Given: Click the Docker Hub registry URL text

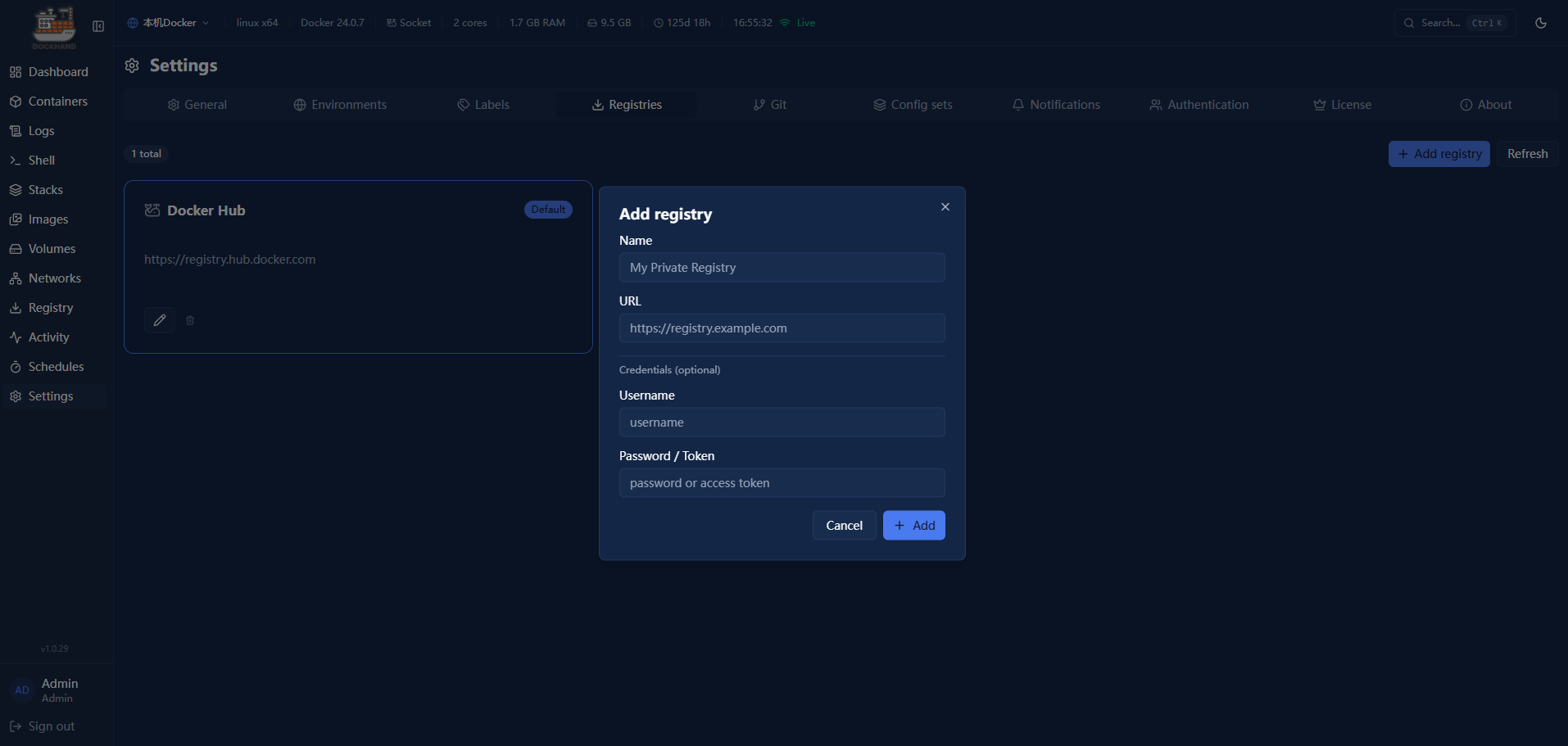Looking at the screenshot, I should tap(230, 260).
